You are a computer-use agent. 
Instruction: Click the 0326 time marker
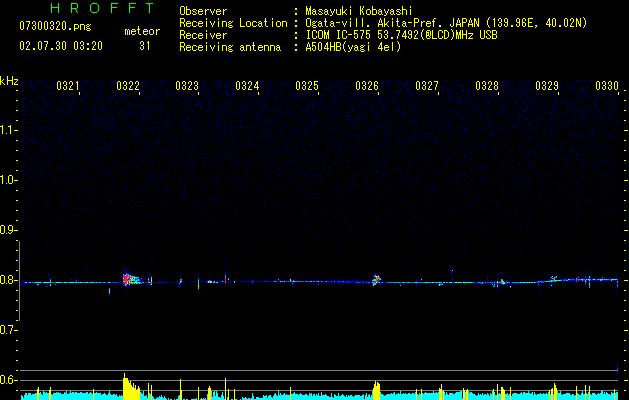point(367,86)
